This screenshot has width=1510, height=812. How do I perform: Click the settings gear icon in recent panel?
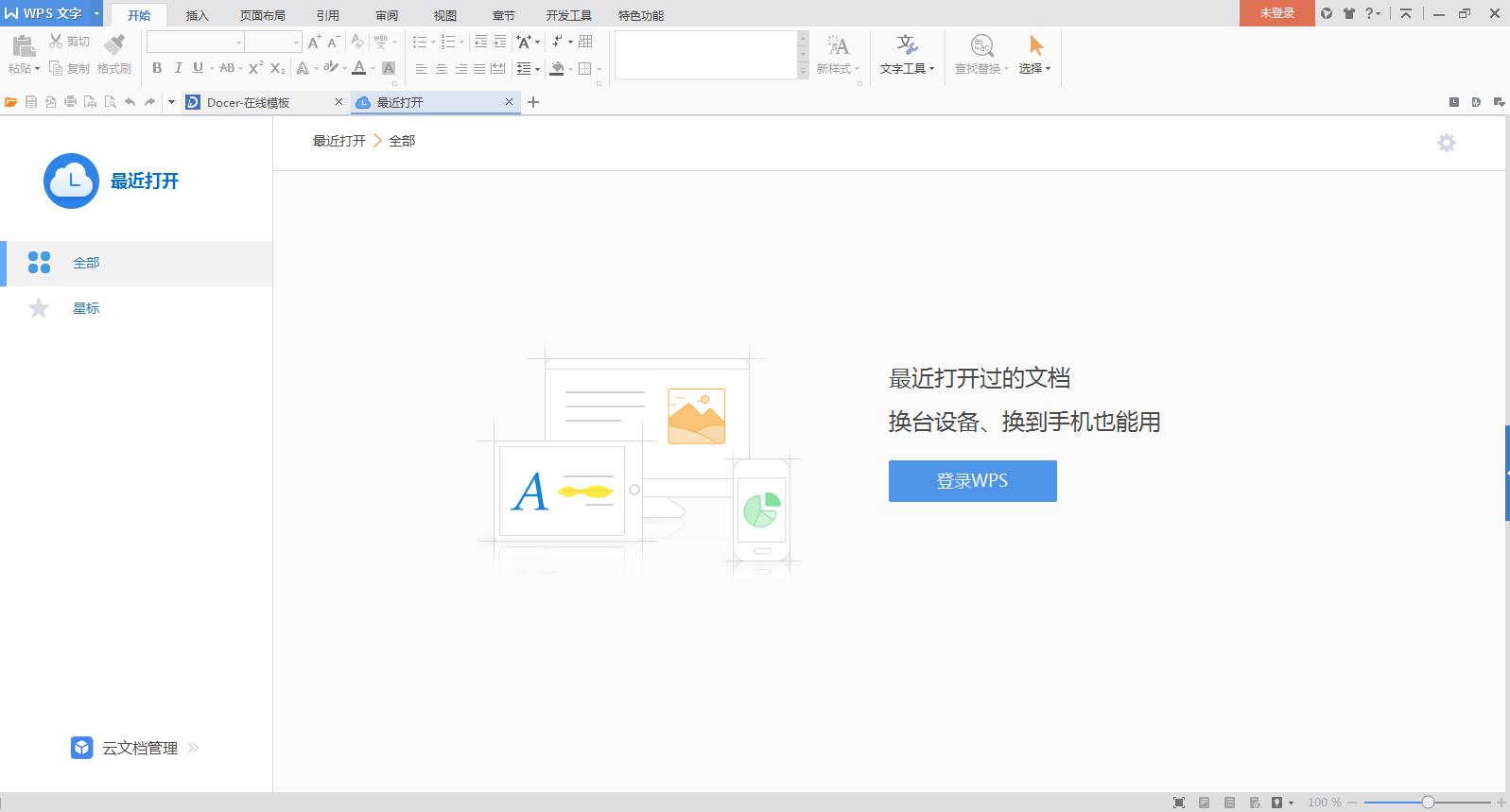[1446, 143]
